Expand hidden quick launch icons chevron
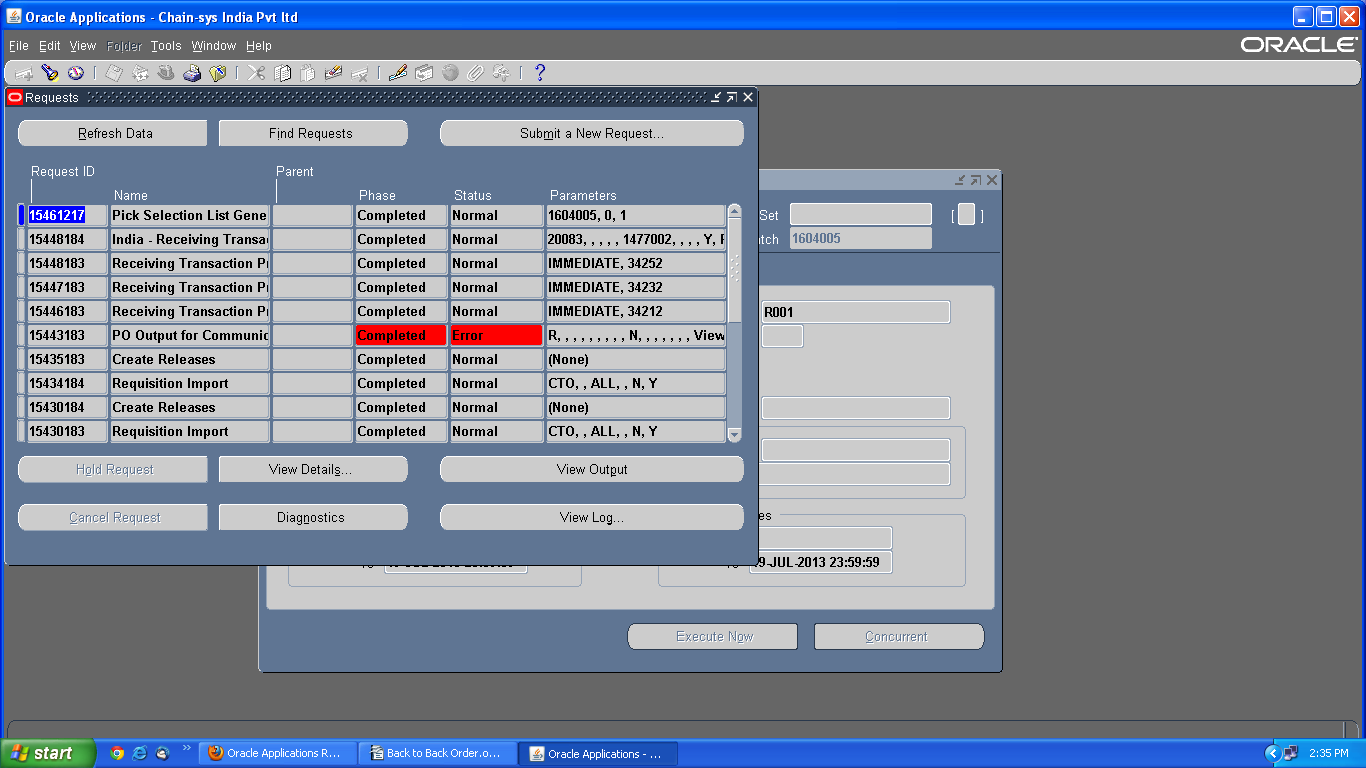This screenshot has height=768, width=1366. pyautogui.click(x=187, y=748)
